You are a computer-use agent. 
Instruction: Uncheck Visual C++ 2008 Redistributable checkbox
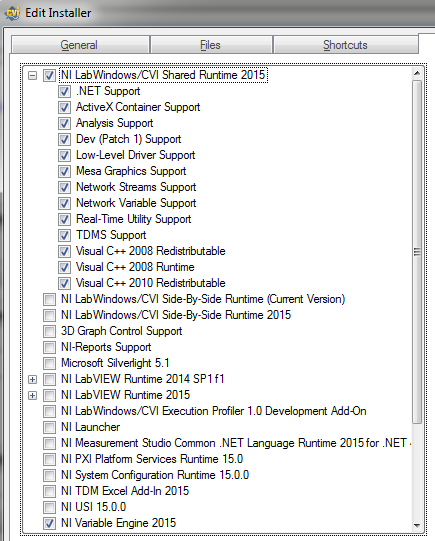click(65, 251)
